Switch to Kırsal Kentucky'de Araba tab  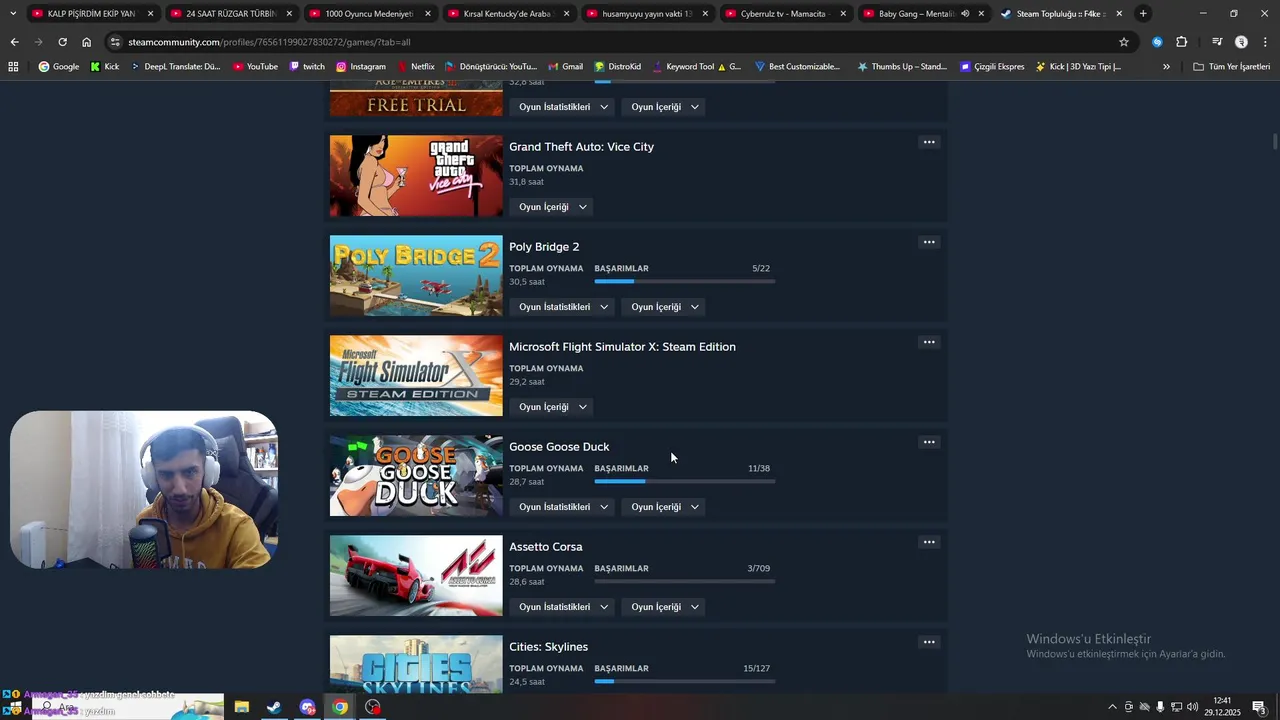[x=509, y=14]
